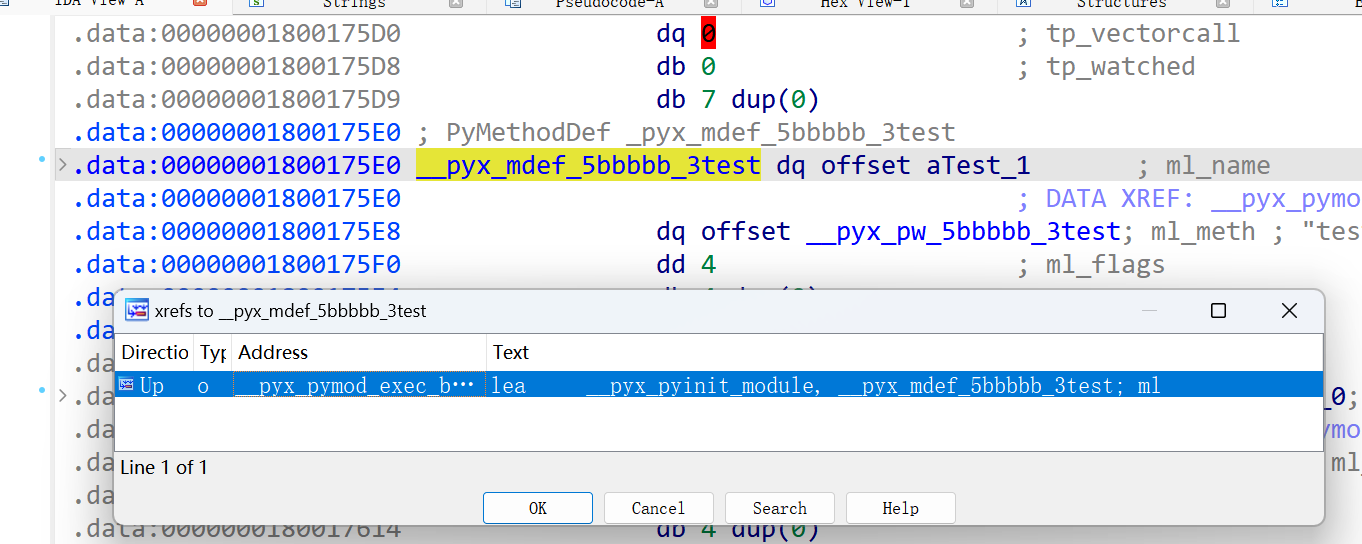Close the IDA View-A tab
This screenshot has width=1362, height=544.
[200, 4]
